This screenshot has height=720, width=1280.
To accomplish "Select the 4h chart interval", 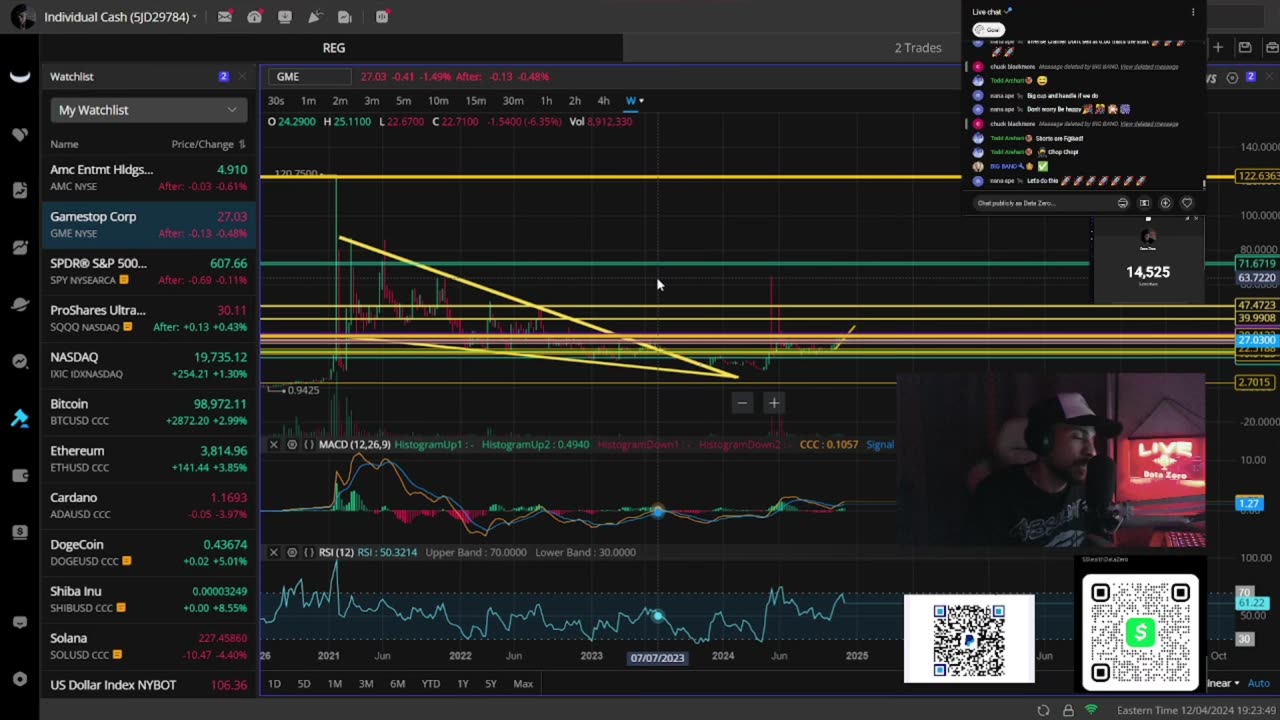I will [603, 100].
